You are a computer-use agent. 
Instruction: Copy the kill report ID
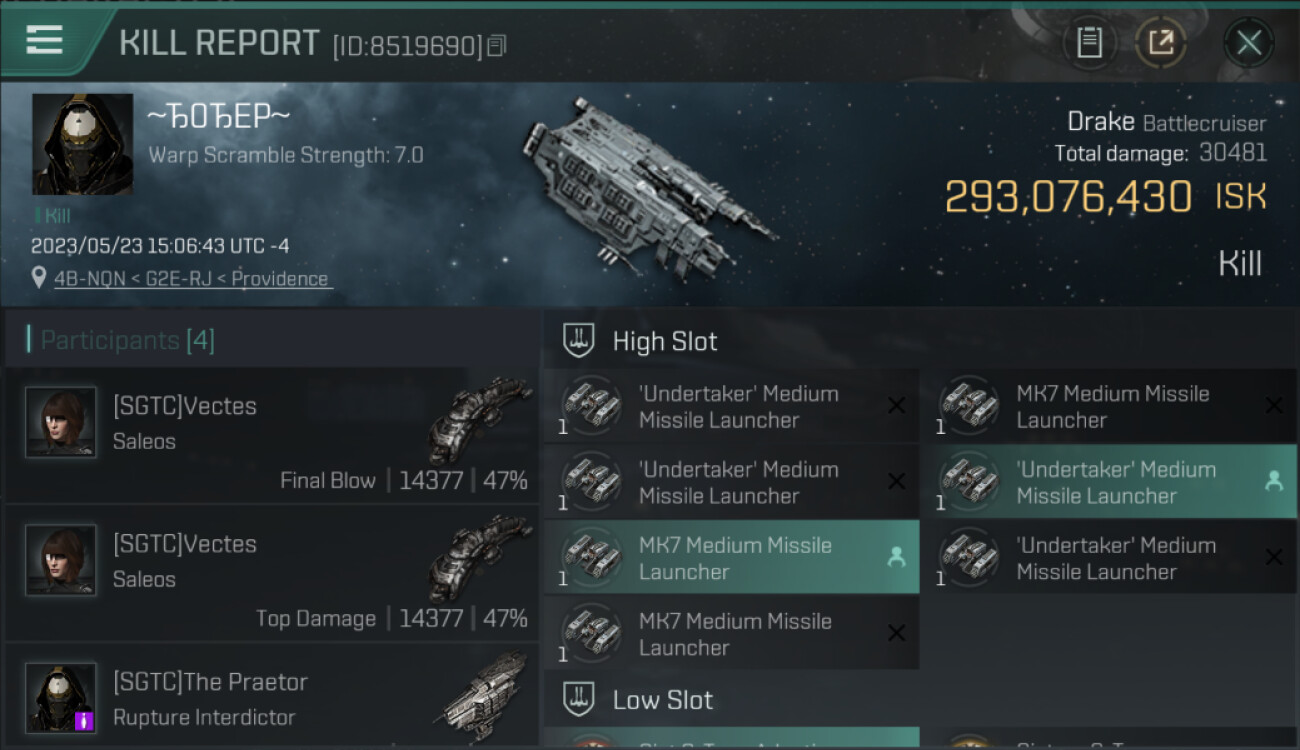pos(497,45)
